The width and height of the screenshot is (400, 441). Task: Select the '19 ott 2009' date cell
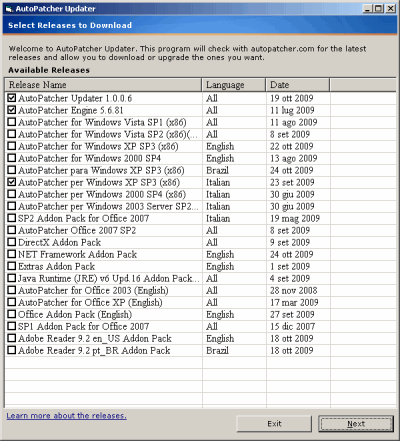click(x=292, y=98)
